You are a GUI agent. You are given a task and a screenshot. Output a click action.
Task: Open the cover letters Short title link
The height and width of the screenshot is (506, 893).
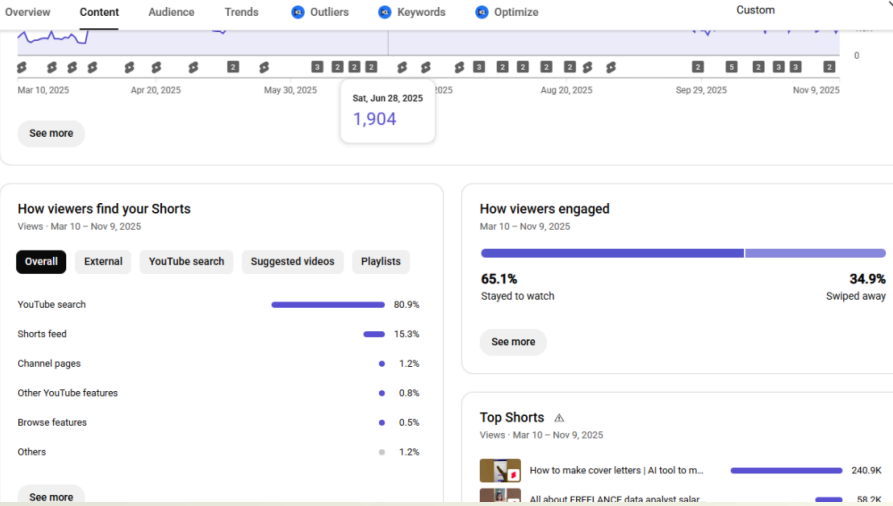(616, 470)
